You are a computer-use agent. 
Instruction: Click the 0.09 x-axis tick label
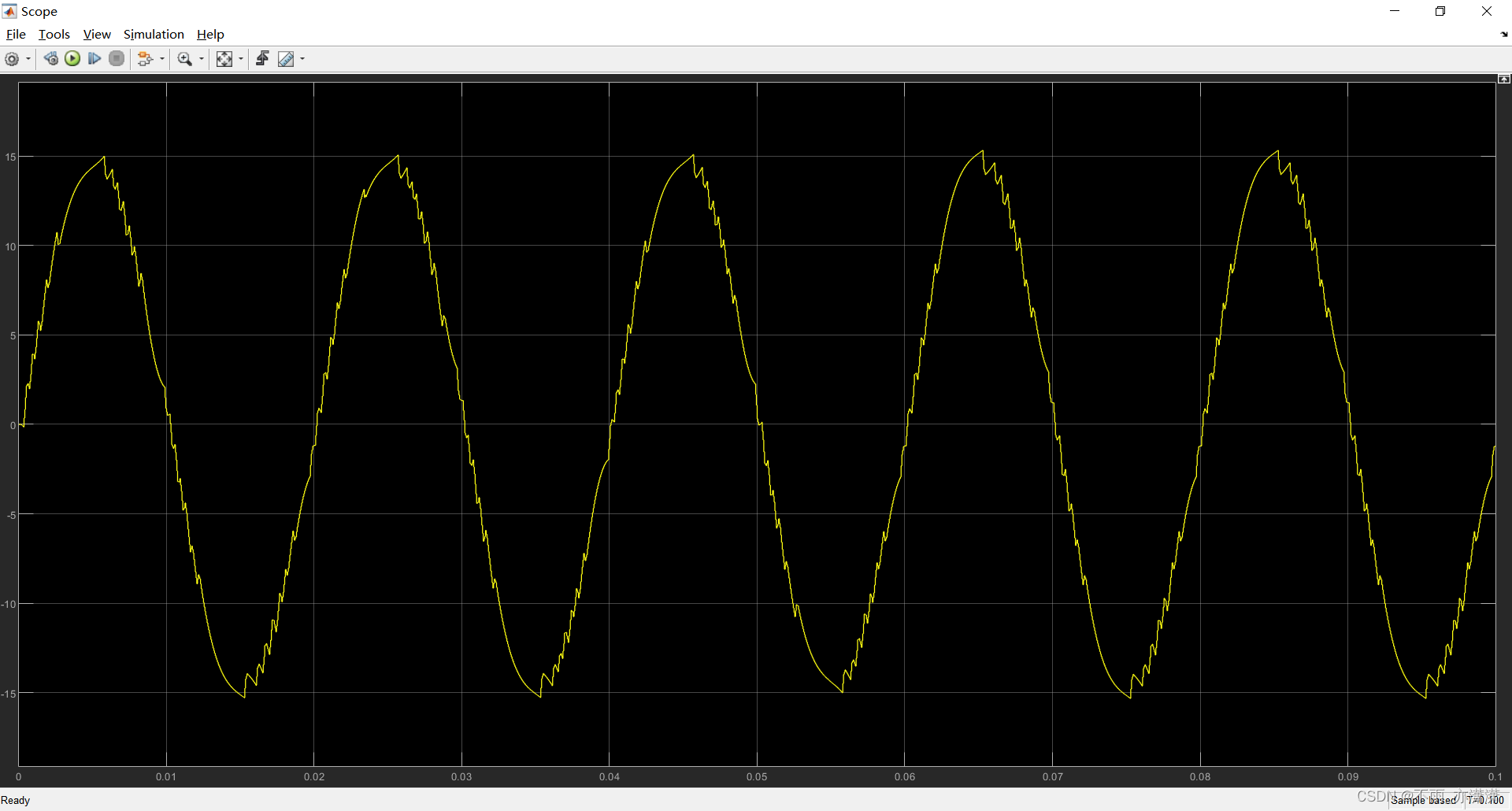(1348, 777)
